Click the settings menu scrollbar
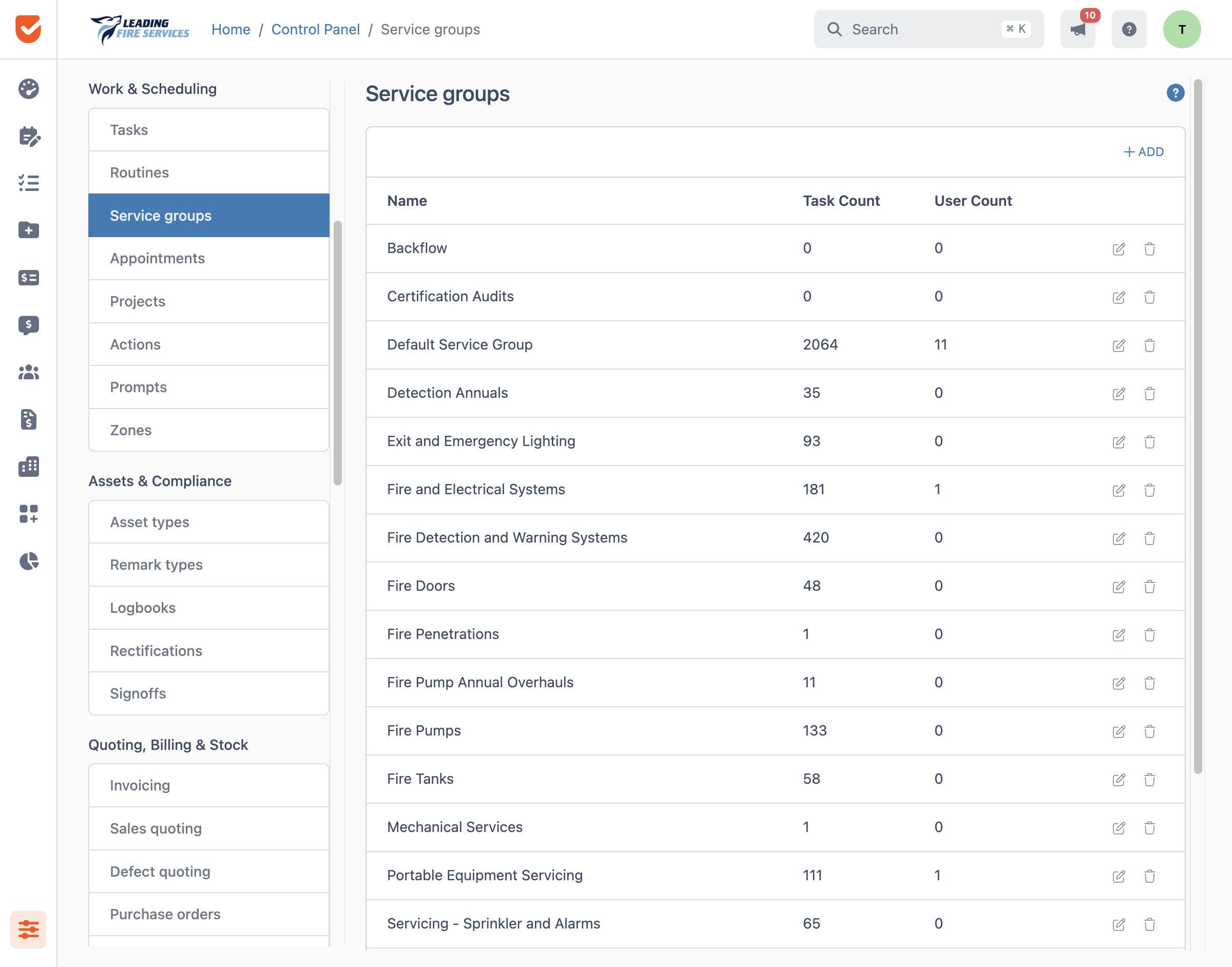The height and width of the screenshot is (967, 1232). coord(337,353)
